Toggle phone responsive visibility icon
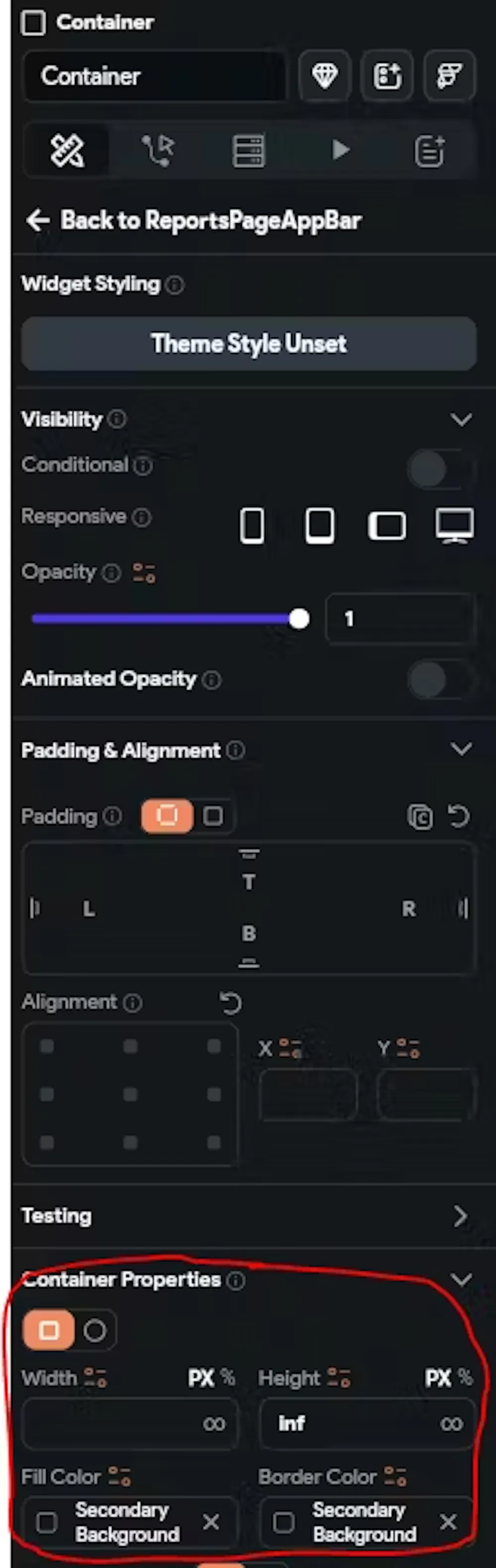 252,525
